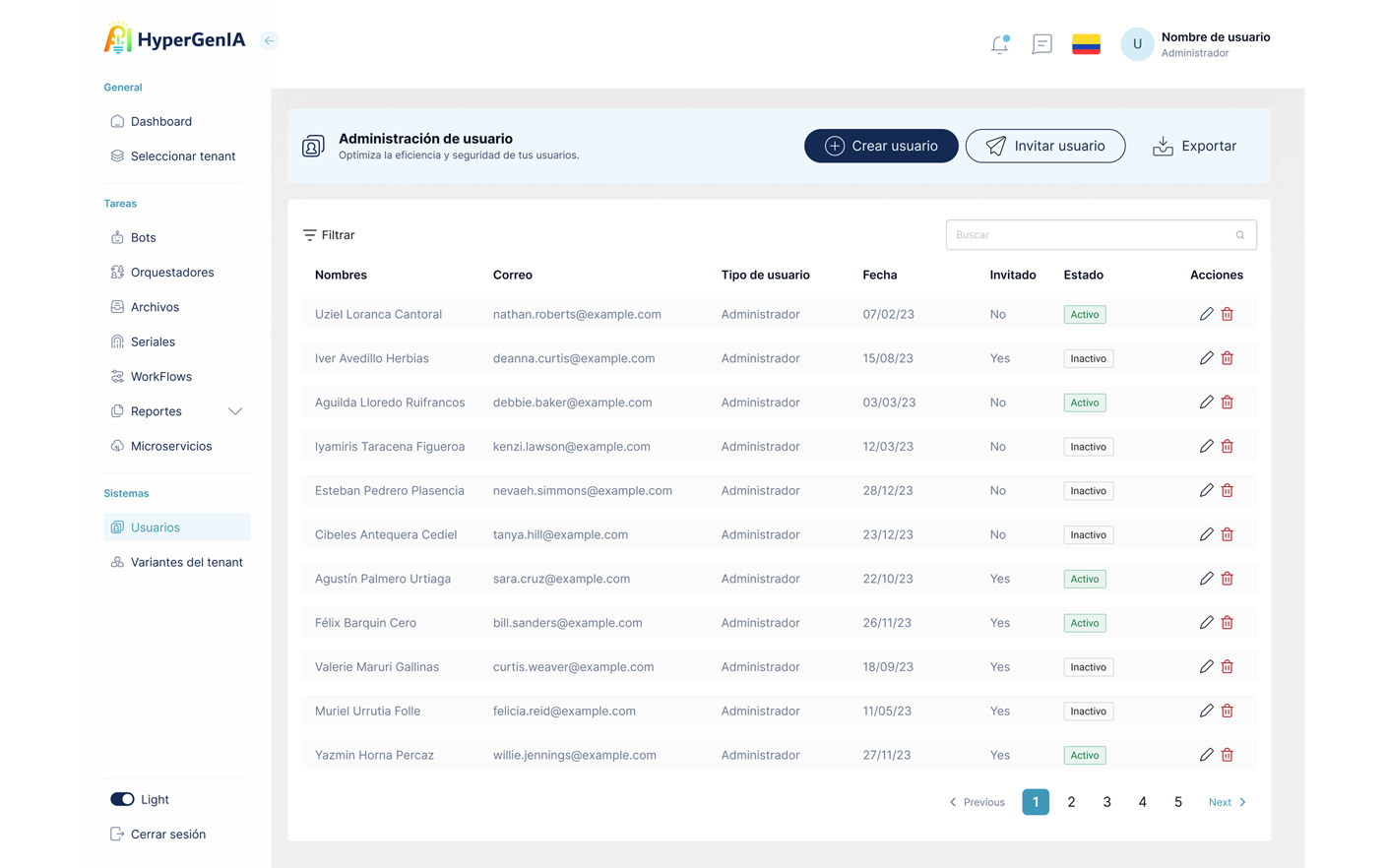Click the Colombia flag language icon

click(x=1086, y=44)
